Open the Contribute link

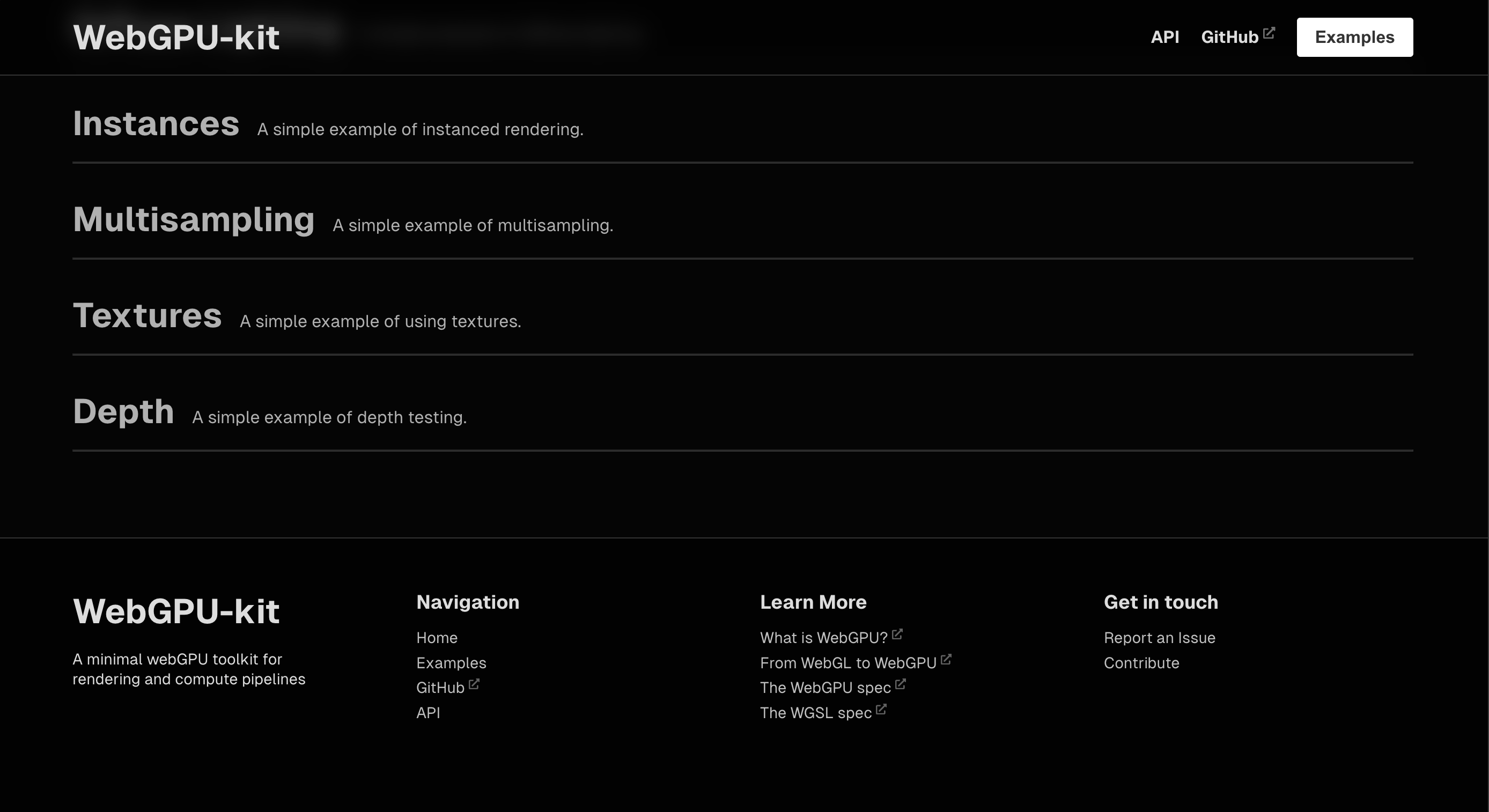[1141, 663]
